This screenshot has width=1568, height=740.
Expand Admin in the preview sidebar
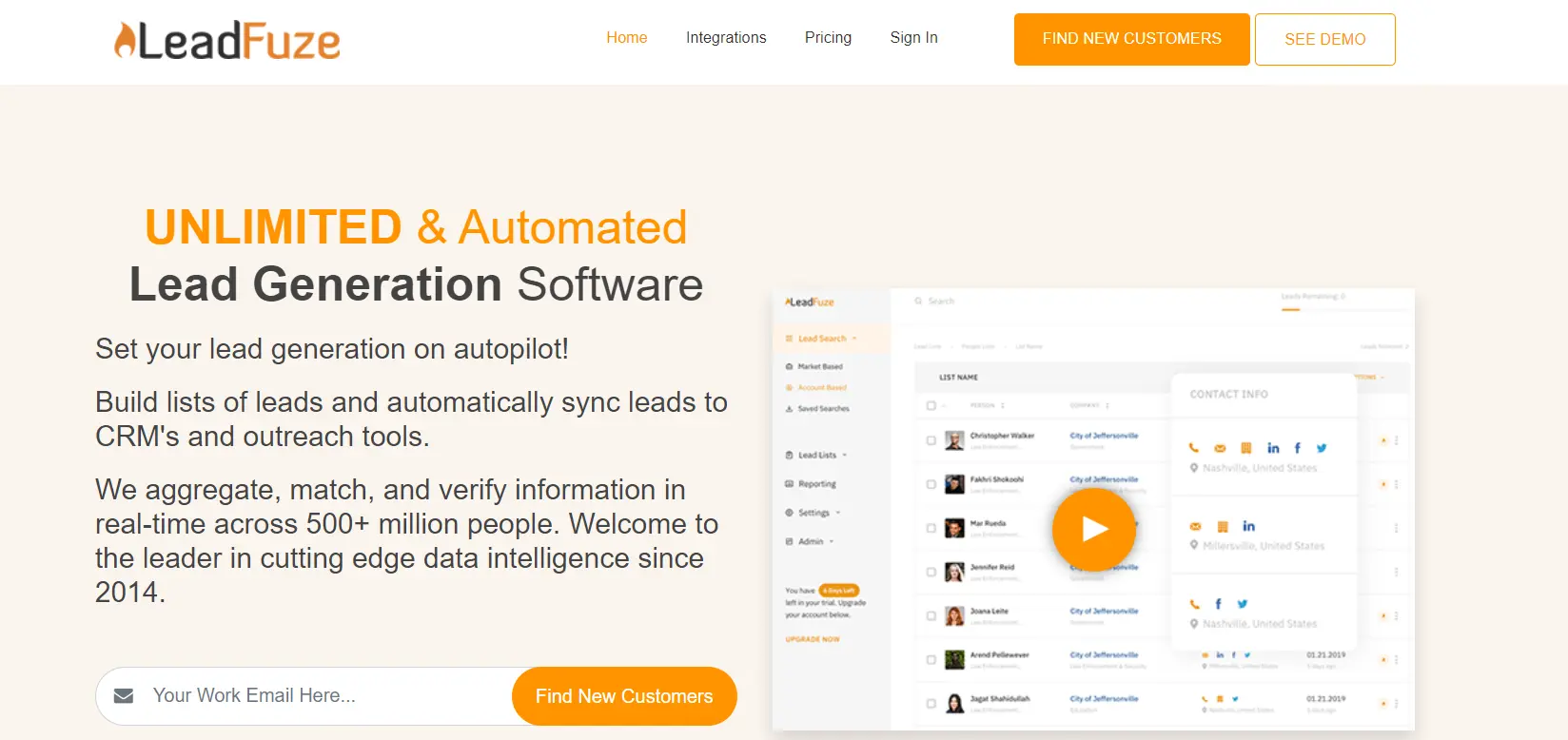click(811, 541)
